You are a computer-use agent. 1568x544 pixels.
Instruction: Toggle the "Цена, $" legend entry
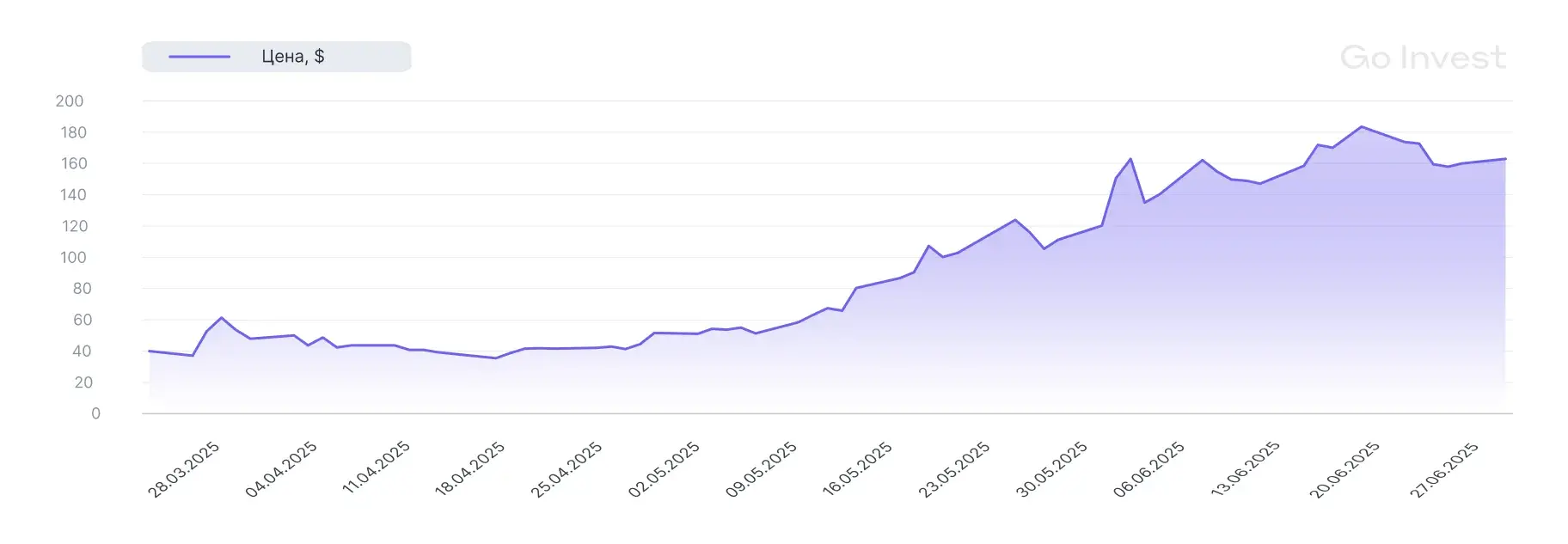pos(276,57)
